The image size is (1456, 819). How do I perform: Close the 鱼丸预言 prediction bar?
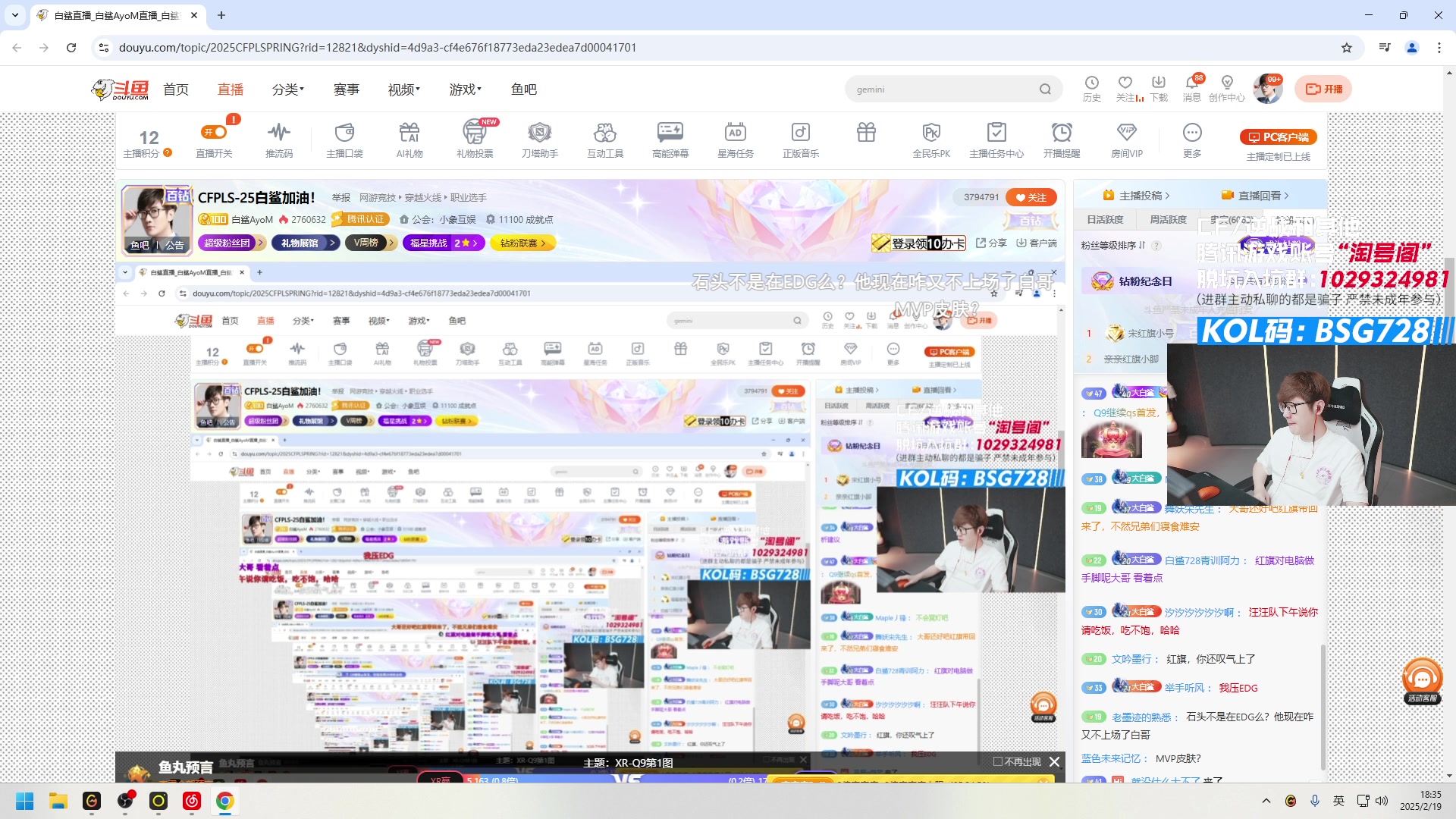1054,761
